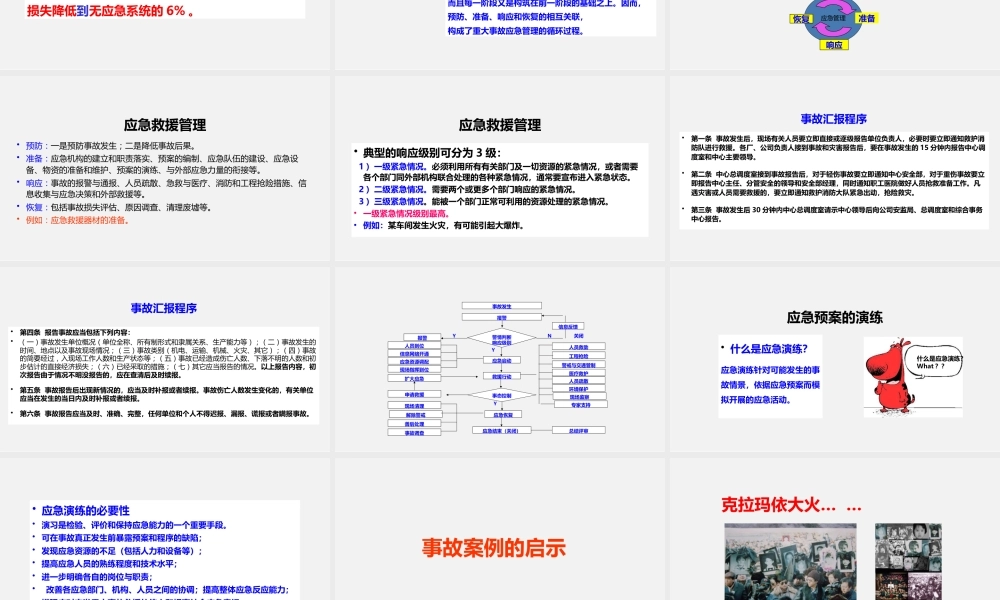Select line 第四条 报告事故应当包括下列内容
This screenshot has width=1000, height=600.
[74, 332]
